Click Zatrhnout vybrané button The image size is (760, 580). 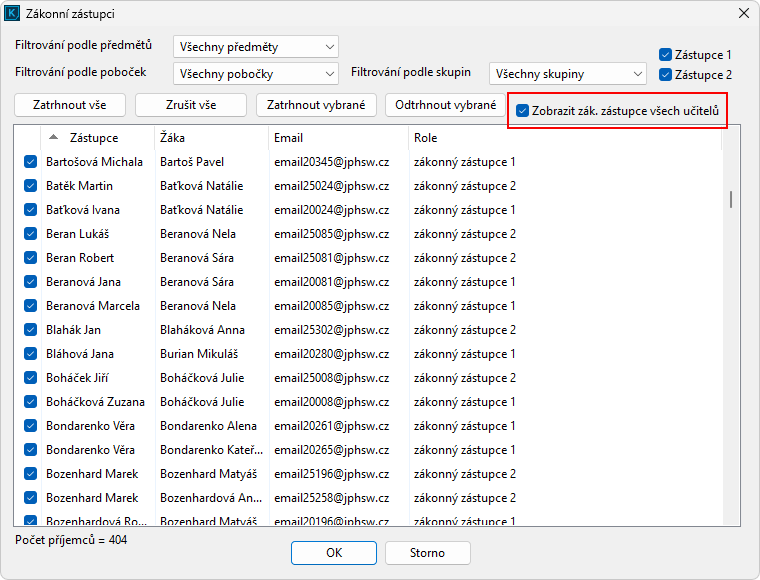(x=315, y=105)
